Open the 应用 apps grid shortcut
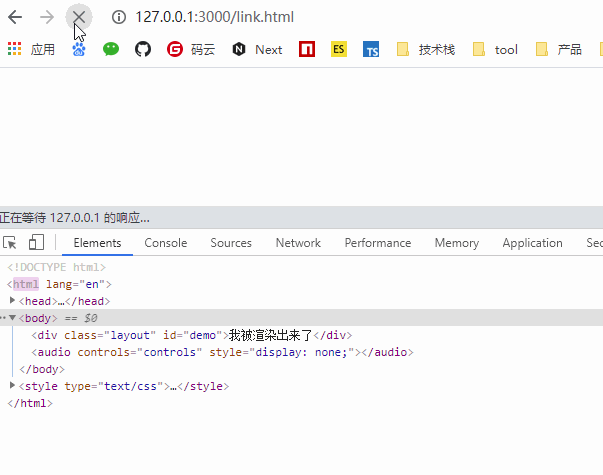This screenshot has height=475, width=603. coord(31,49)
